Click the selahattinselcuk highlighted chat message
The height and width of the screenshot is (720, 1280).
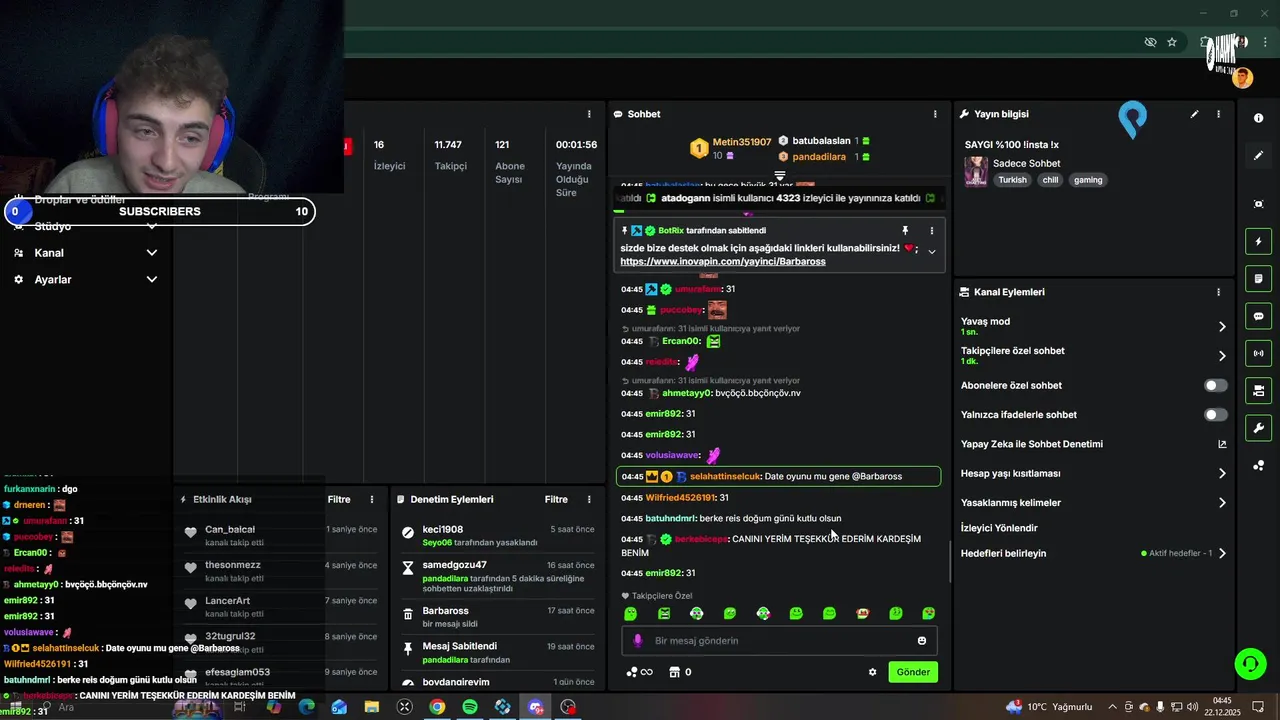778,476
